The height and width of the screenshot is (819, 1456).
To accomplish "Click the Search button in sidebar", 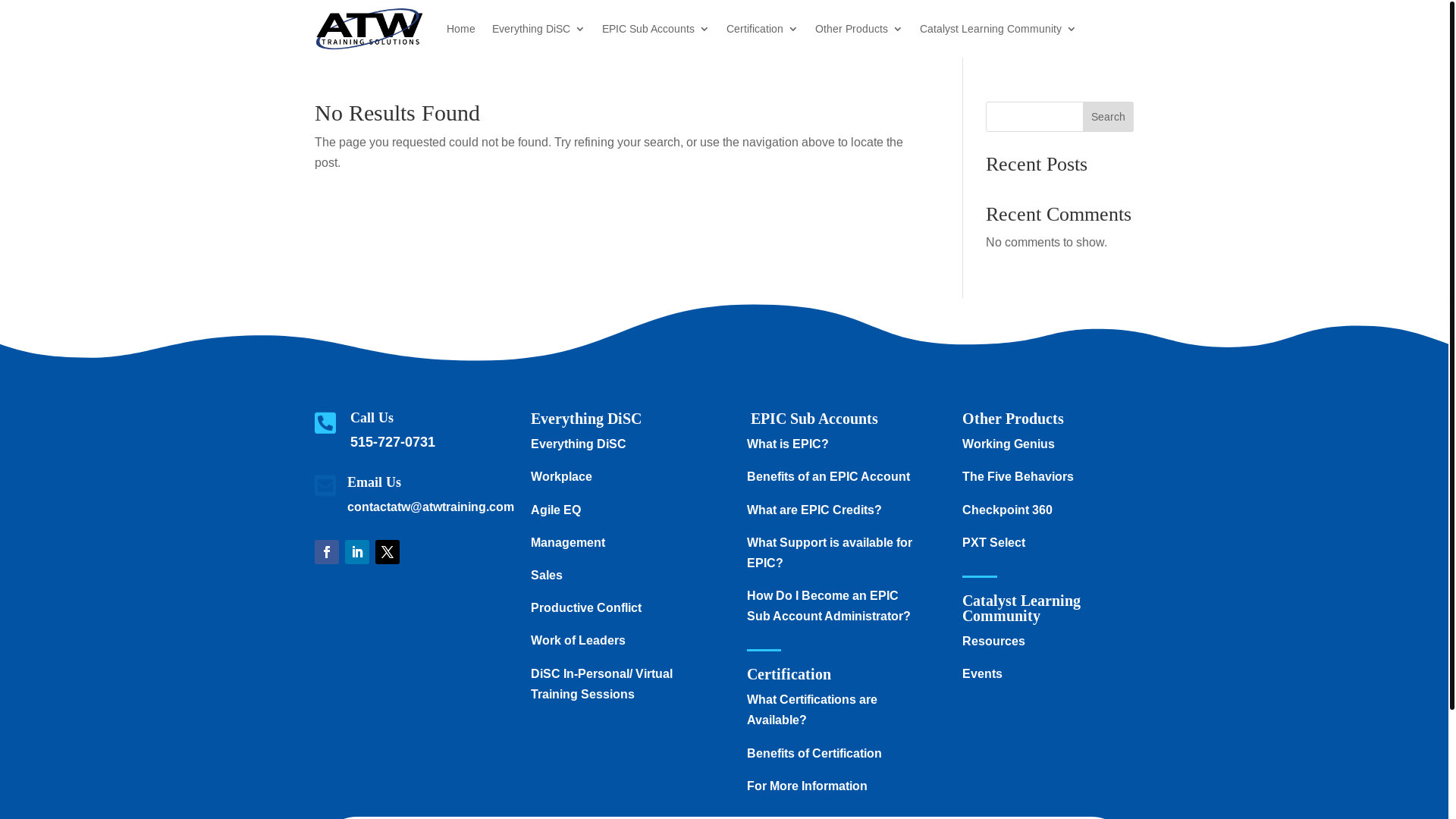I will pos(1108,117).
